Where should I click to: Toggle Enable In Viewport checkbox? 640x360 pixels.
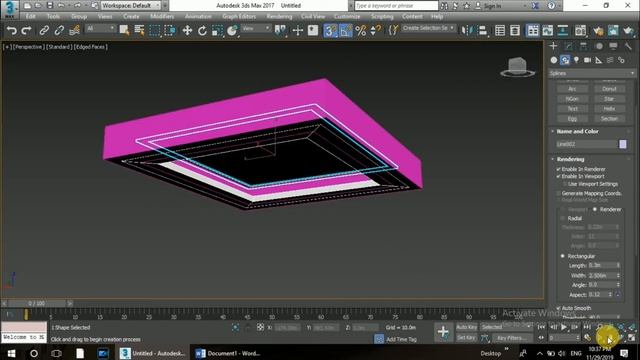point(558,176)
